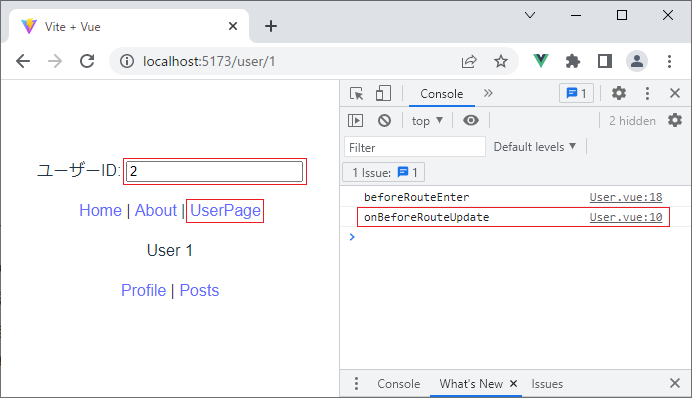Select the Console tab at top
The height and width of the screenshot is (398, 692).
coord(441,94)
